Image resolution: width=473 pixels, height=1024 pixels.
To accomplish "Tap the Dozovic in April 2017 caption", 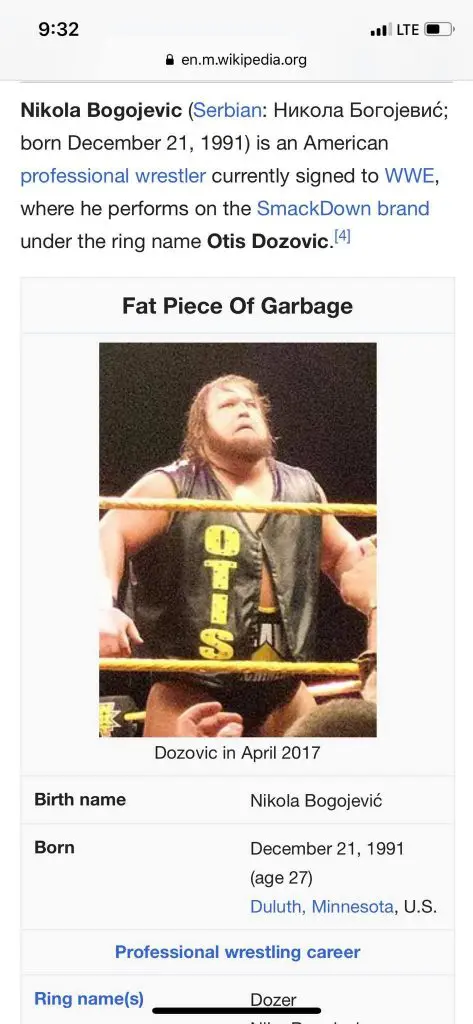I will point(237,752).
